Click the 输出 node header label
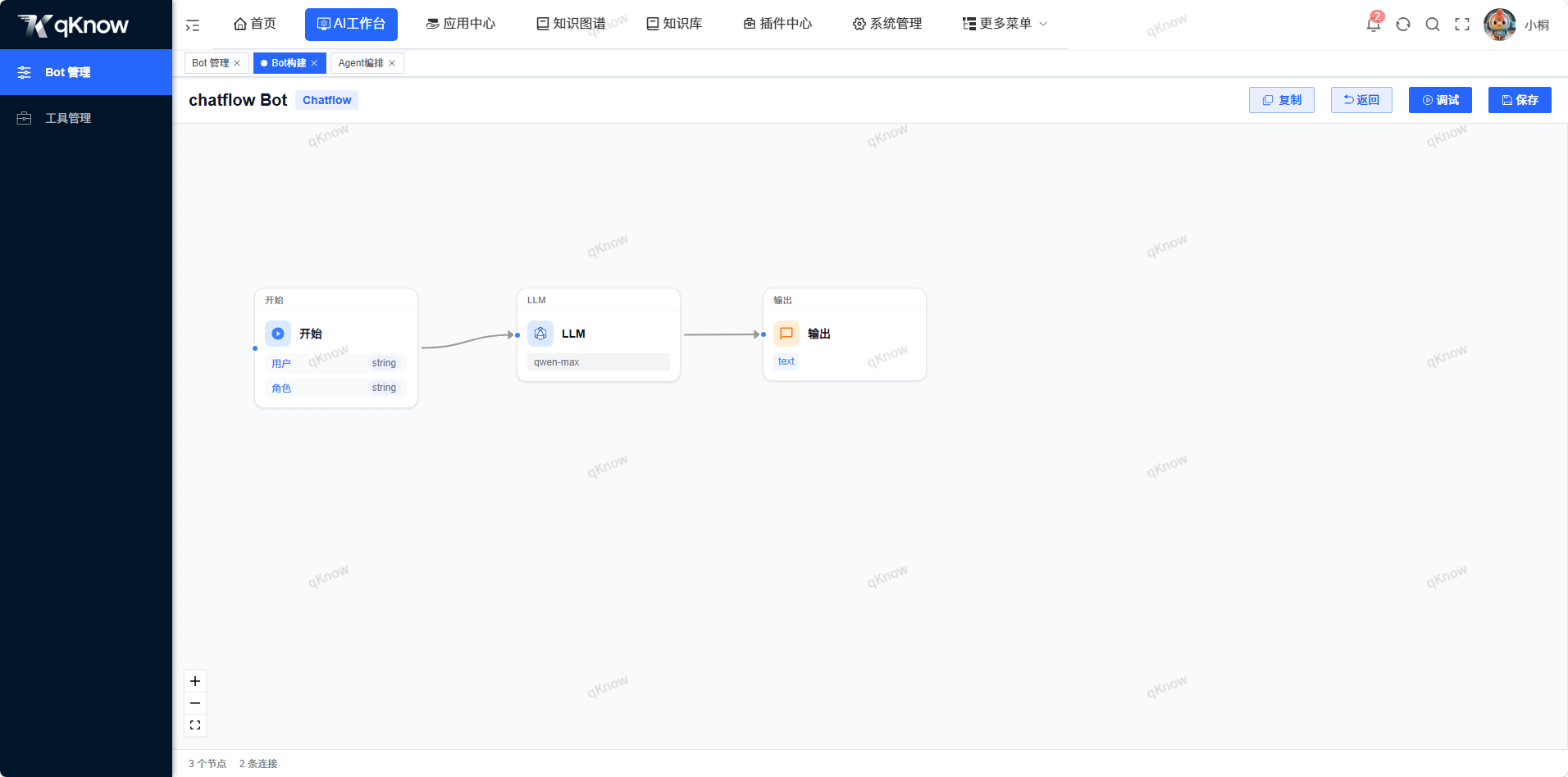This screenshot has width=1568, height=777. click(782, 300)
